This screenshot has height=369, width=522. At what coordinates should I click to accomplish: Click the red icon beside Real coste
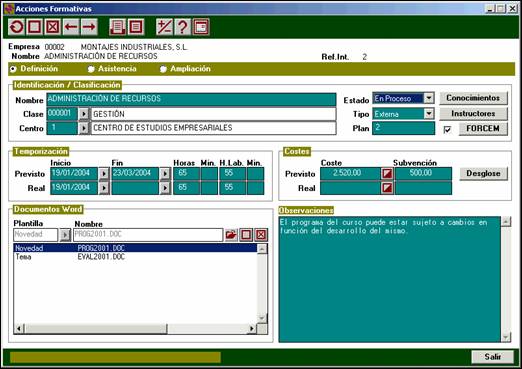coord(387,188)
